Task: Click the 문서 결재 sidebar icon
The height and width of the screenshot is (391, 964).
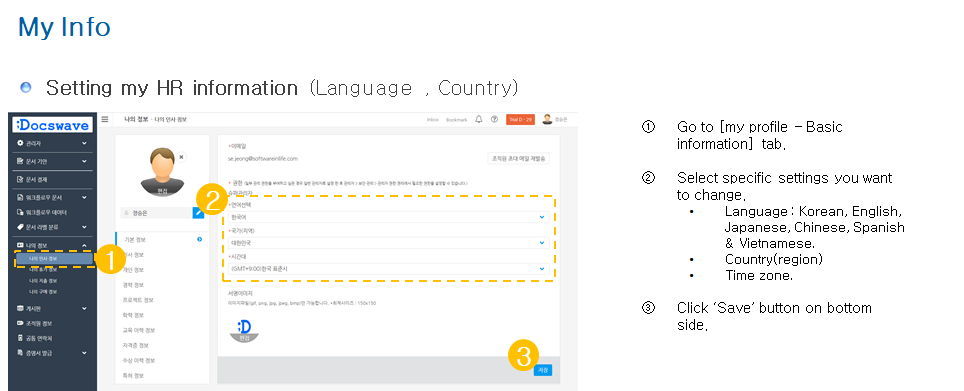Action: point(20,180)
